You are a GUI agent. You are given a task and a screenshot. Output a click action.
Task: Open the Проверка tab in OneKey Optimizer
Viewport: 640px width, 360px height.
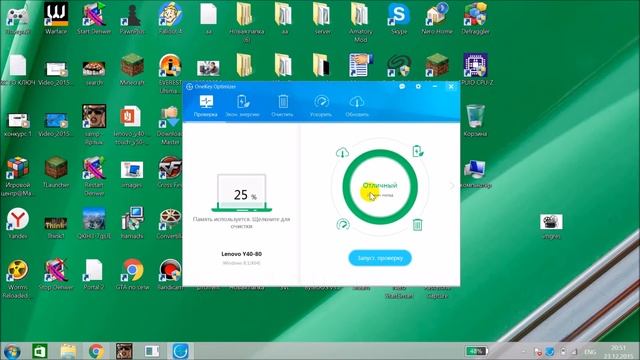coord(206,106)
